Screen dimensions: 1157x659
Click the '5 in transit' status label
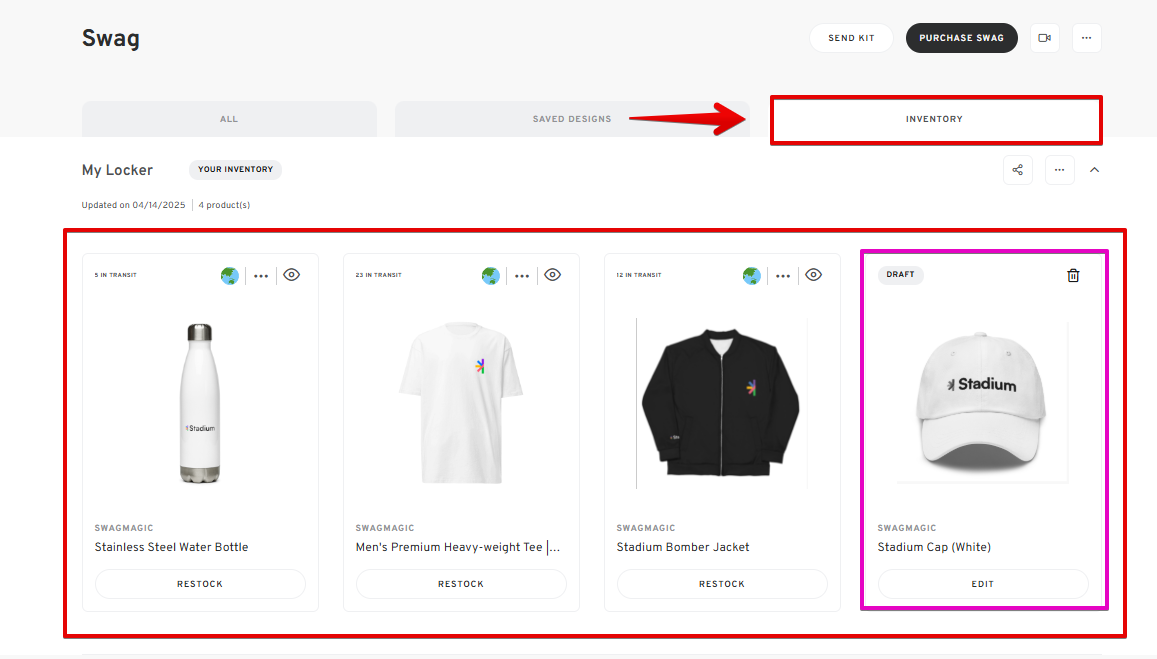coord(115,275)
